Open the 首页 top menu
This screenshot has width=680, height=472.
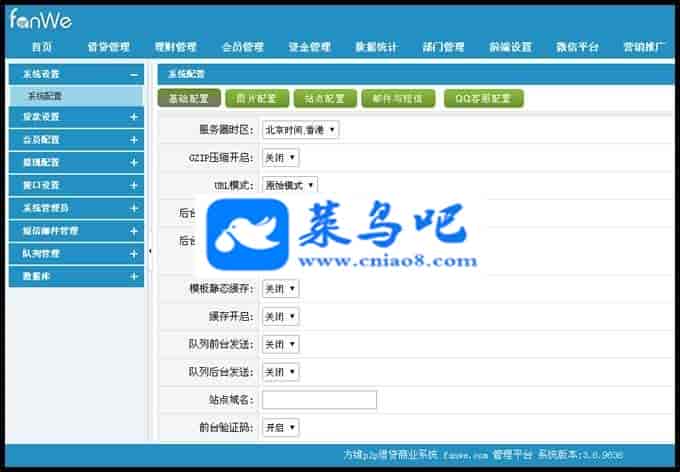(42, 47)
